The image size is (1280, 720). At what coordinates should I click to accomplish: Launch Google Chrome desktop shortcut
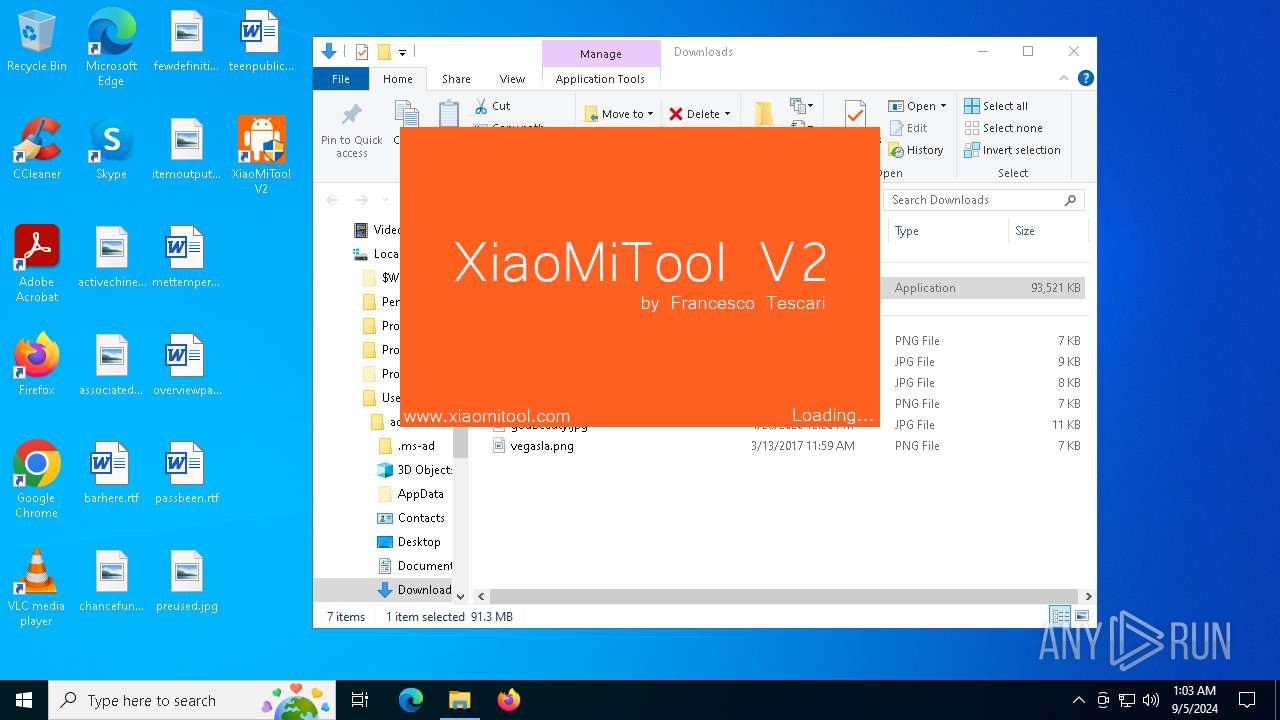pyautogui.click(x=37, y=480)
